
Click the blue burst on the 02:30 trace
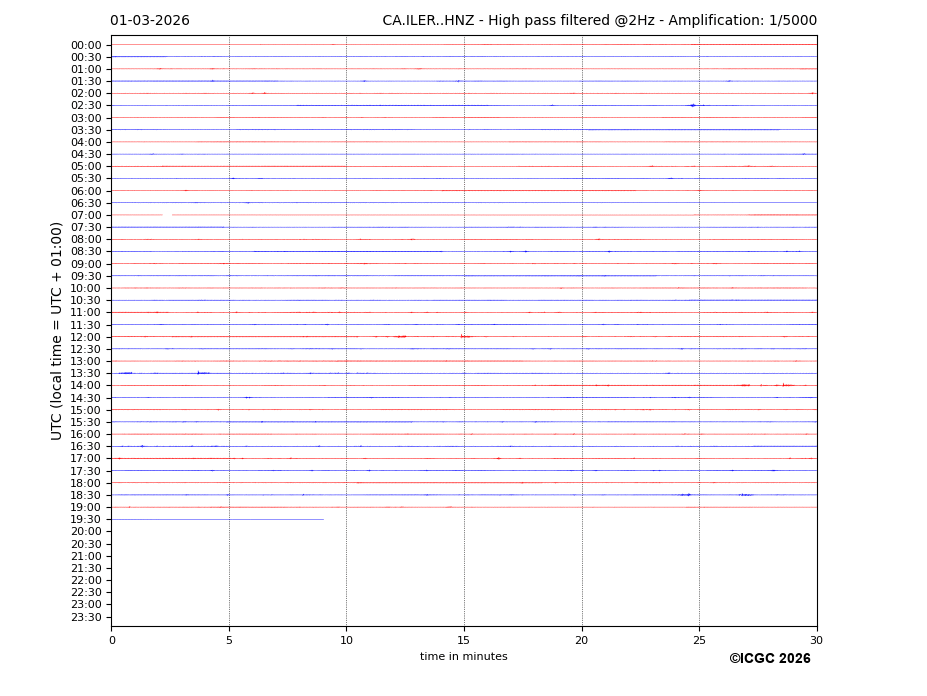click(692, 105)
